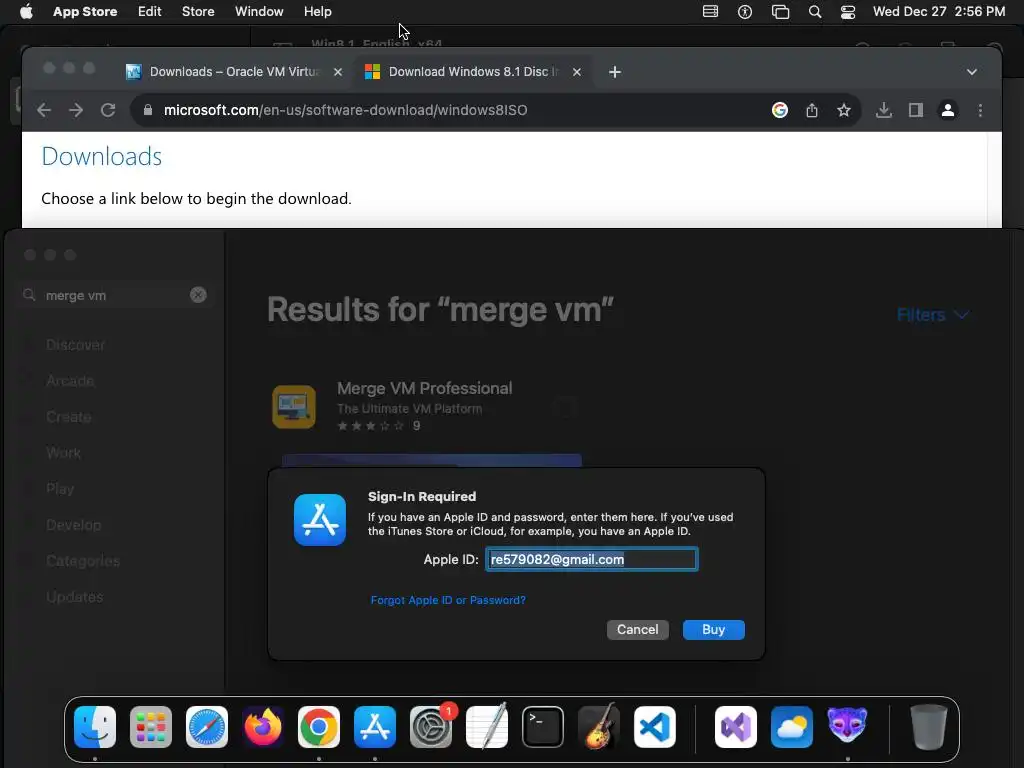1024x768 pixels.
Task: Open the Help menu
Action: point(317,12)
